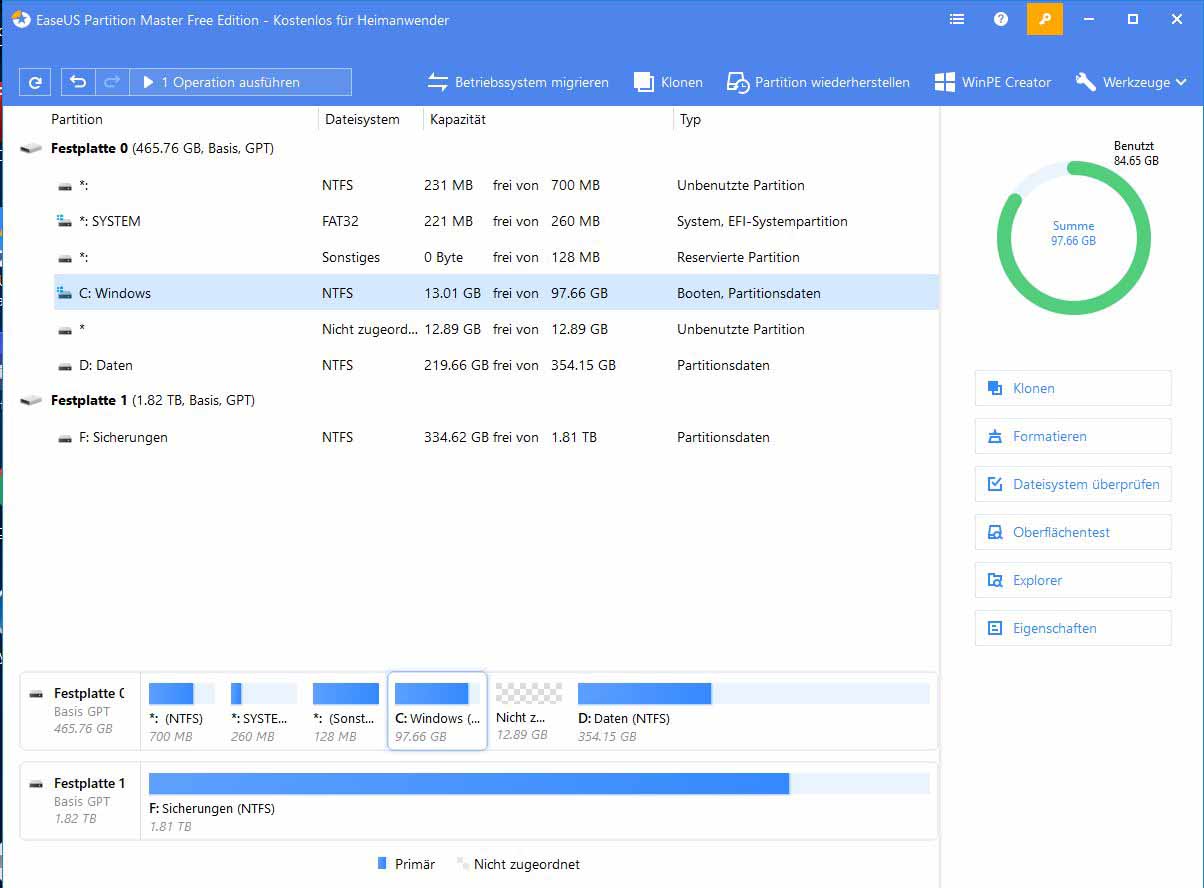The height and width of the screenshot is (888, 1204).
Task: Click Dateisystem überprüfen button
Action: [x=1073, y=484]
